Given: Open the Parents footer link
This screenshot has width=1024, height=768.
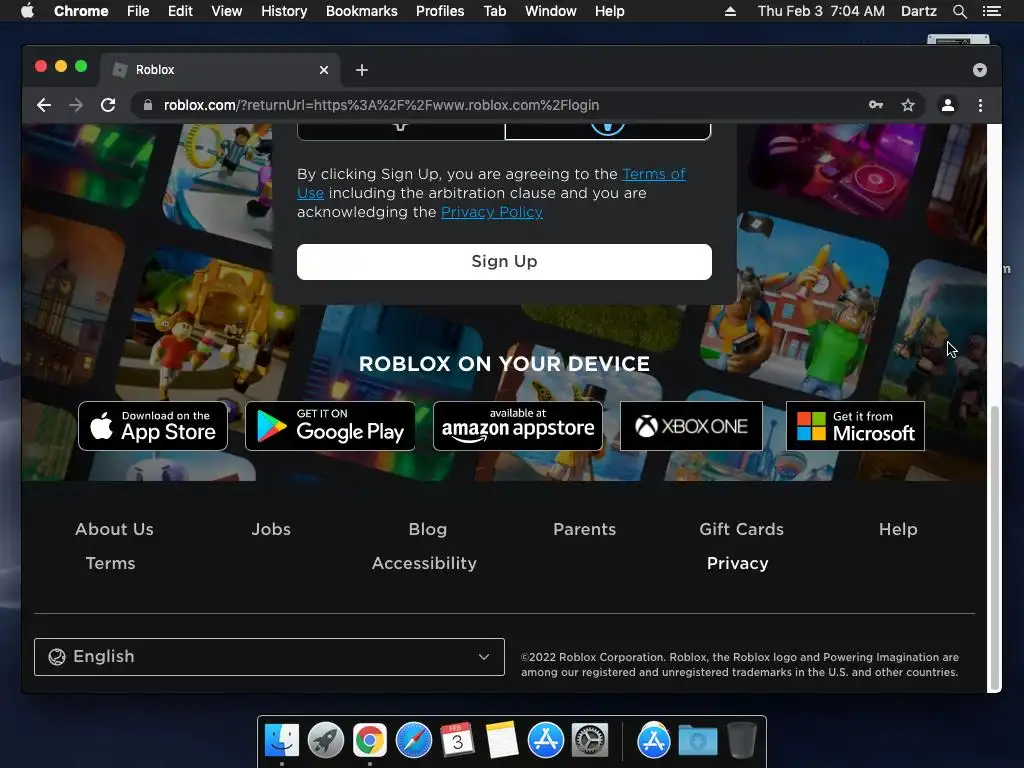Looking at the screenshot, I should 584,529.
